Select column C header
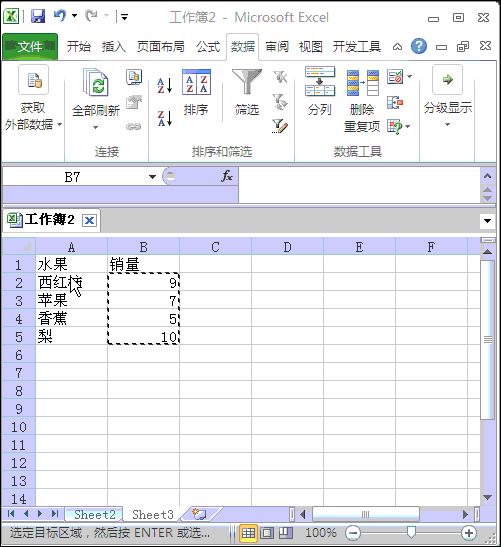Screen dimensions: 501x547 (x=215, y=247)
